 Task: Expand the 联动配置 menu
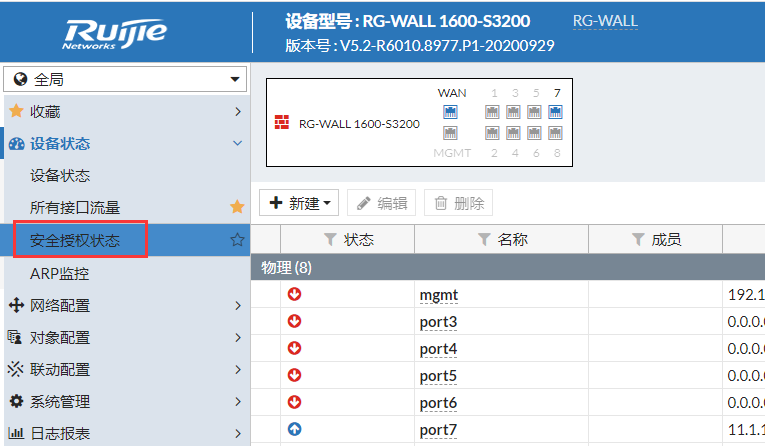point(125,370)
